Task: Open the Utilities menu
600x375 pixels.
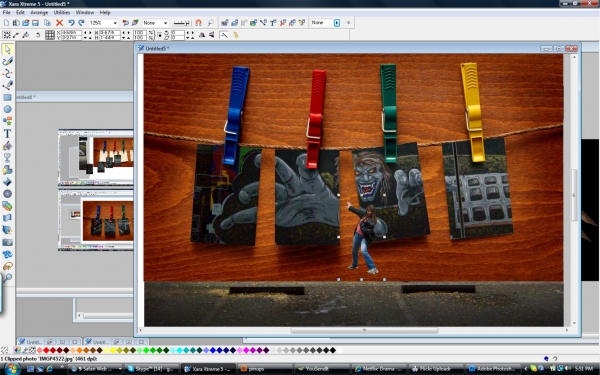Action: pos(62,13)
